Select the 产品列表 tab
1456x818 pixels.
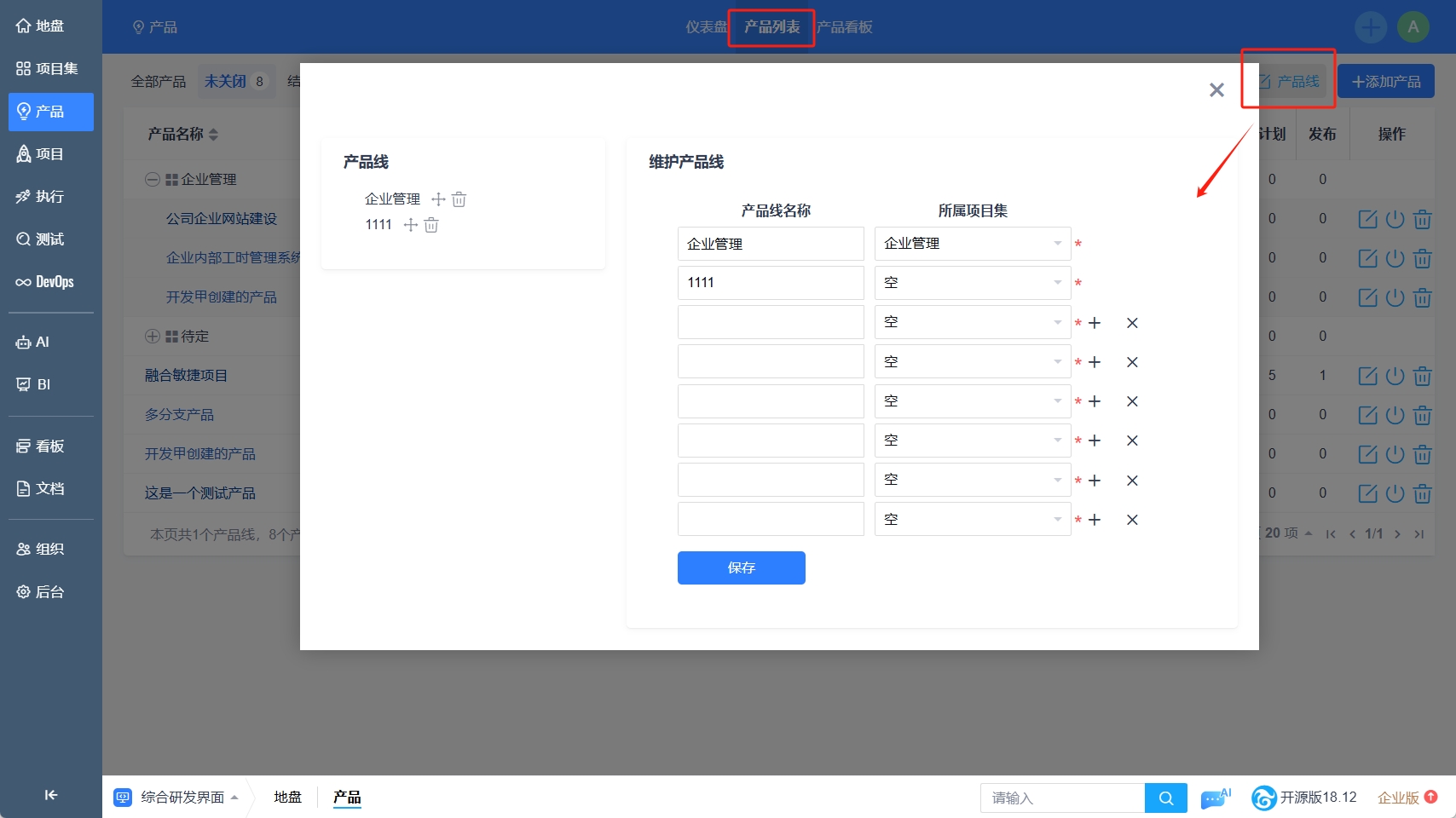[x=771, y=27]
